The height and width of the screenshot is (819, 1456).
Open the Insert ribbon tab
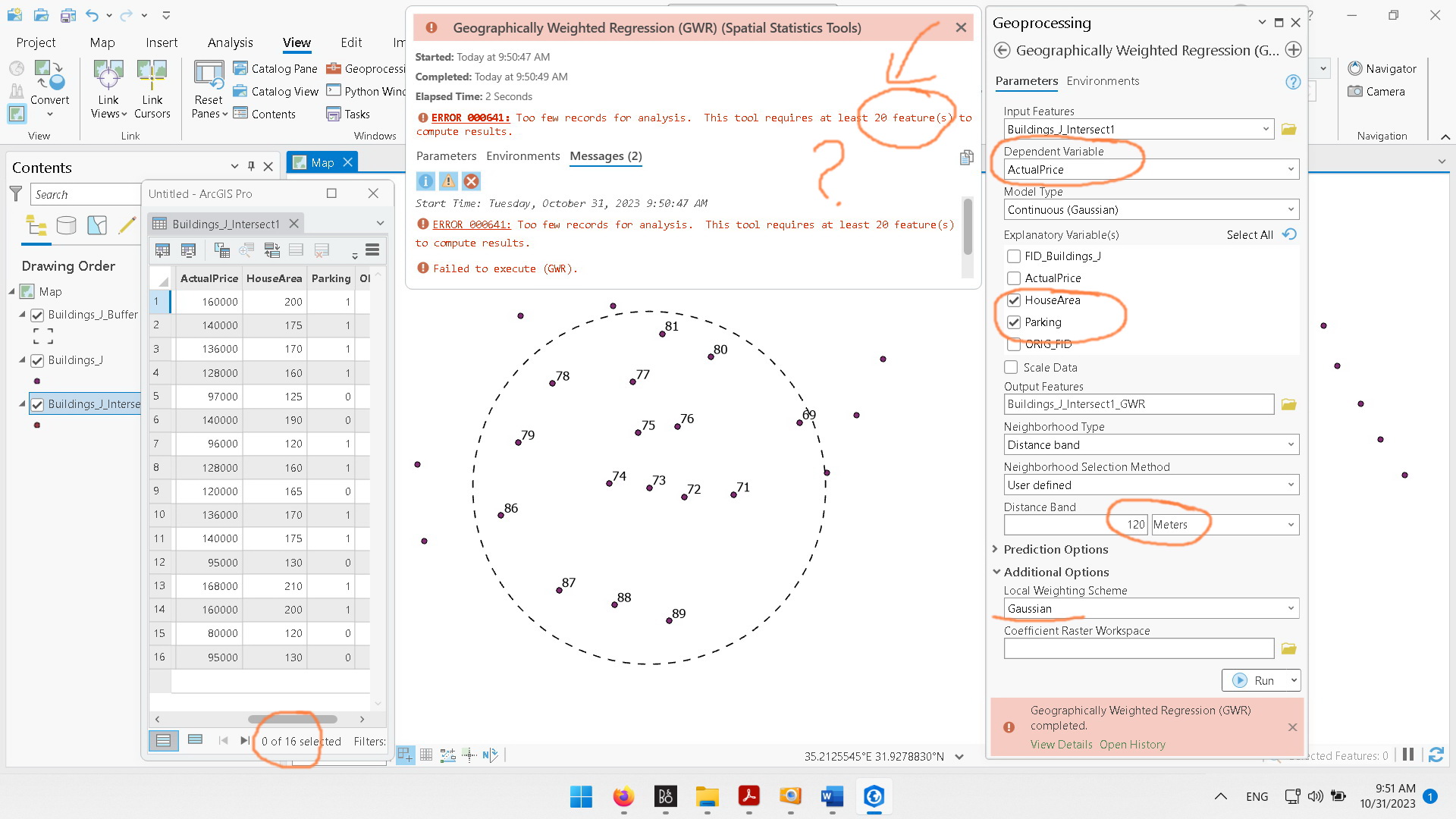(162, 42)
